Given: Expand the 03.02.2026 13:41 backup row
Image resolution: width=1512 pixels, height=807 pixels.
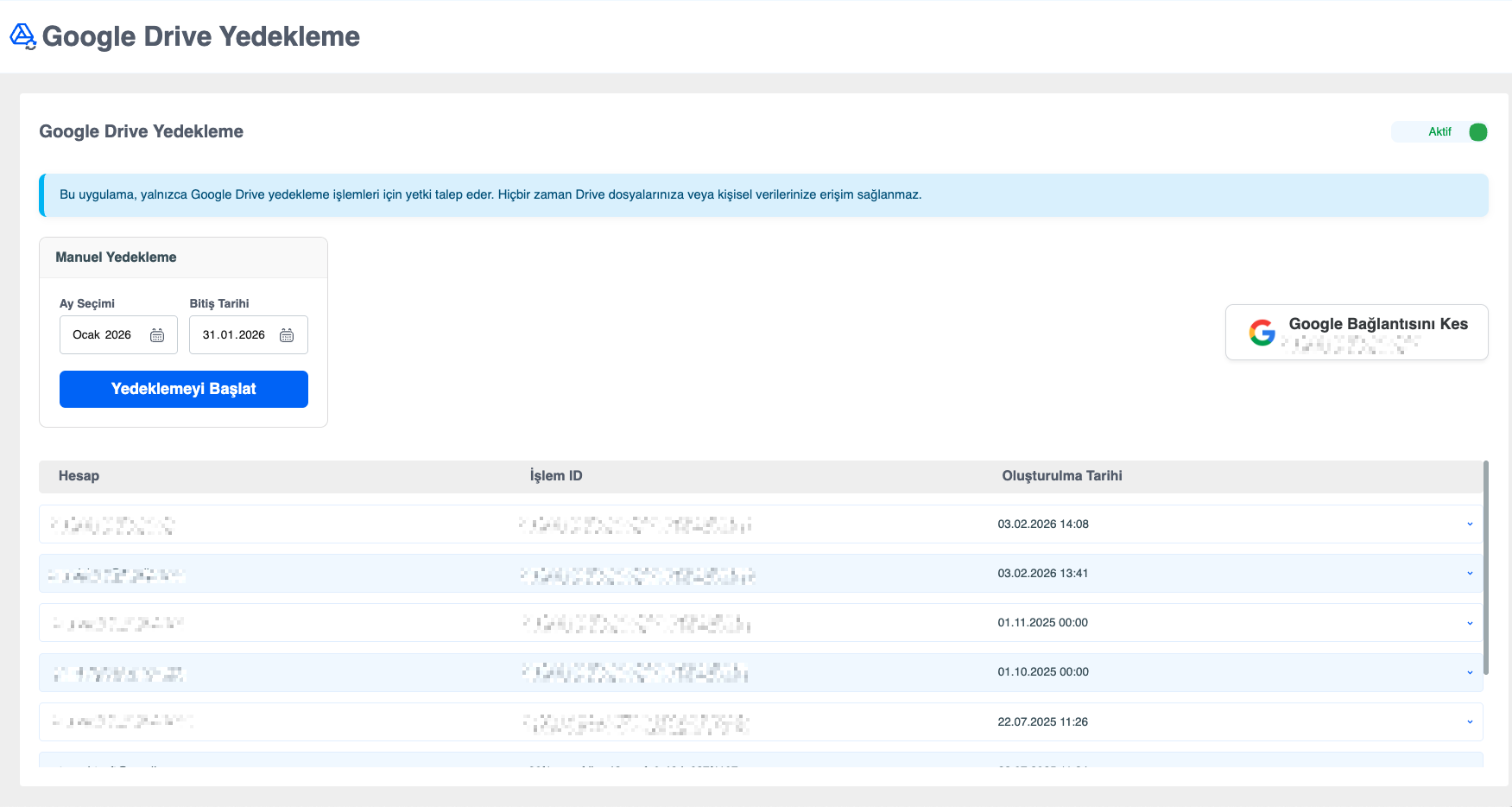Looking at the screenshot, I should pyautogui.click(x=1470, y=574).
